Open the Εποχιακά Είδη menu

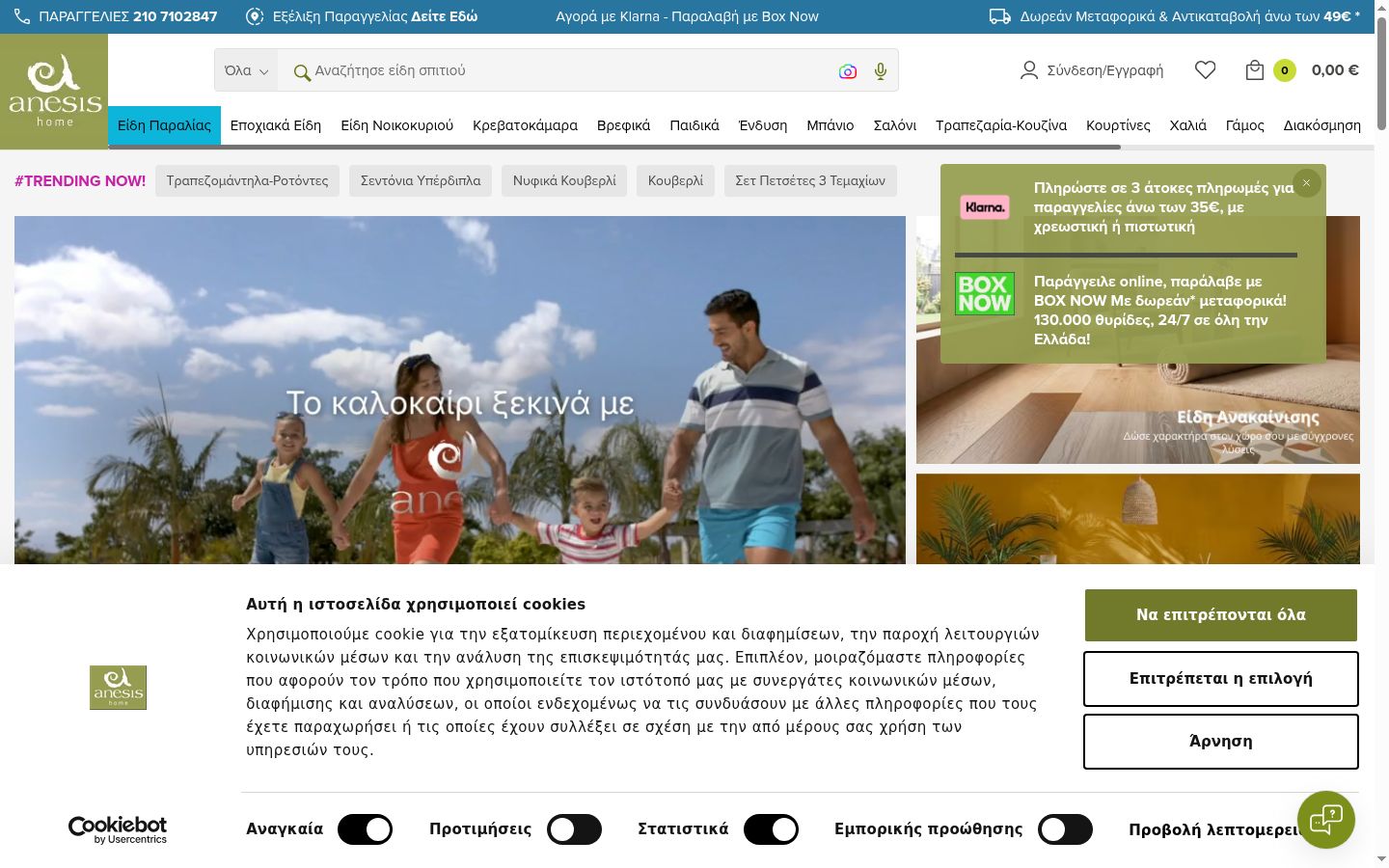tap(276, 125)
